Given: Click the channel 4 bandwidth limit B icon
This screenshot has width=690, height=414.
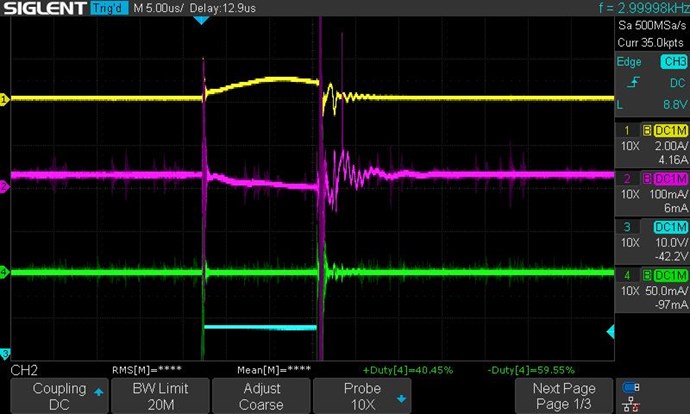Looking at the screenshot, I should click(x=646, y=276).
